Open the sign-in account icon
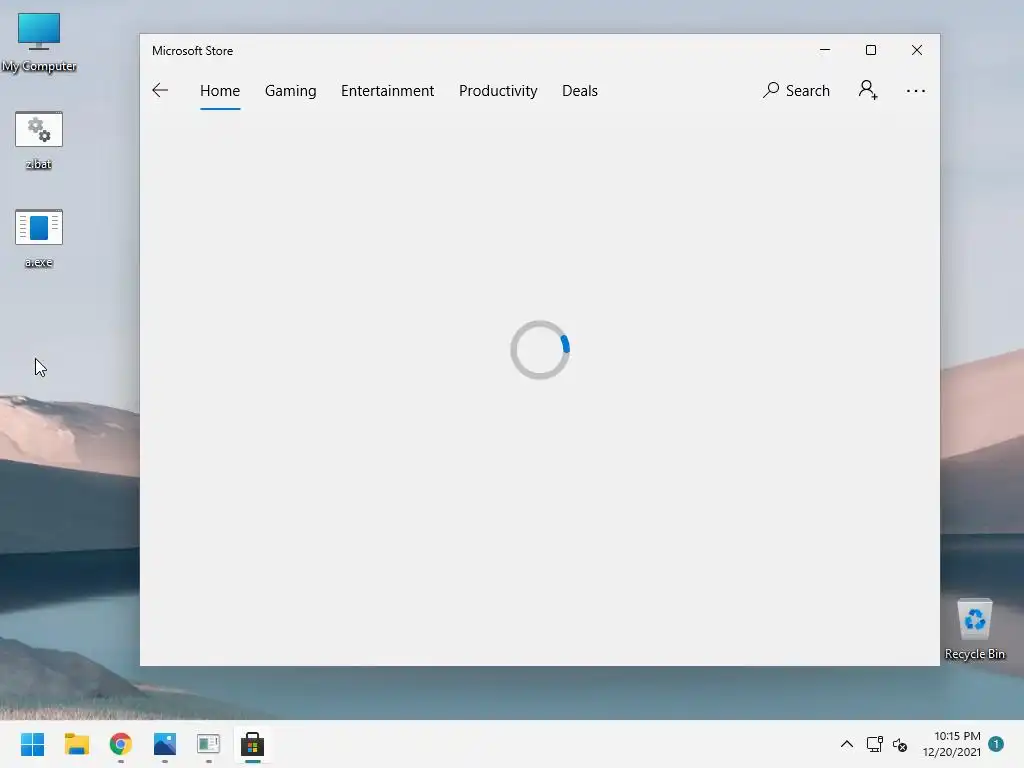Screen dimensions: 1024x768 868,90
